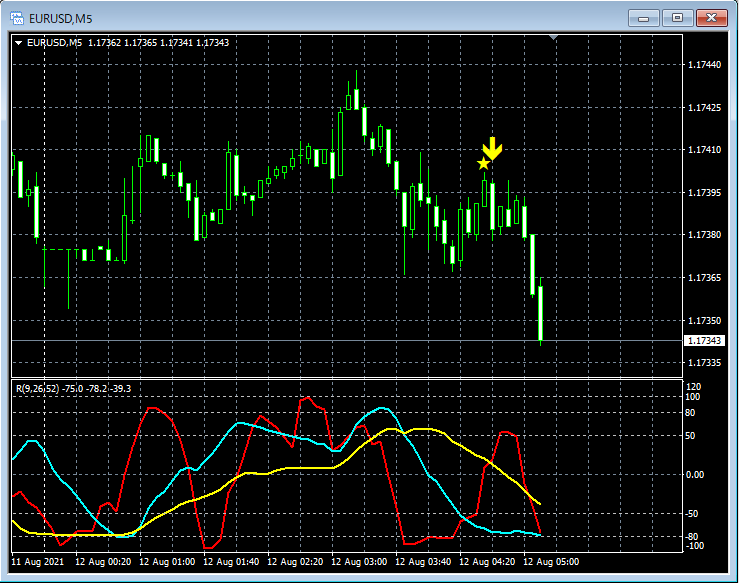Click the 12 Aug 01:40 time label

pos(231,562)
